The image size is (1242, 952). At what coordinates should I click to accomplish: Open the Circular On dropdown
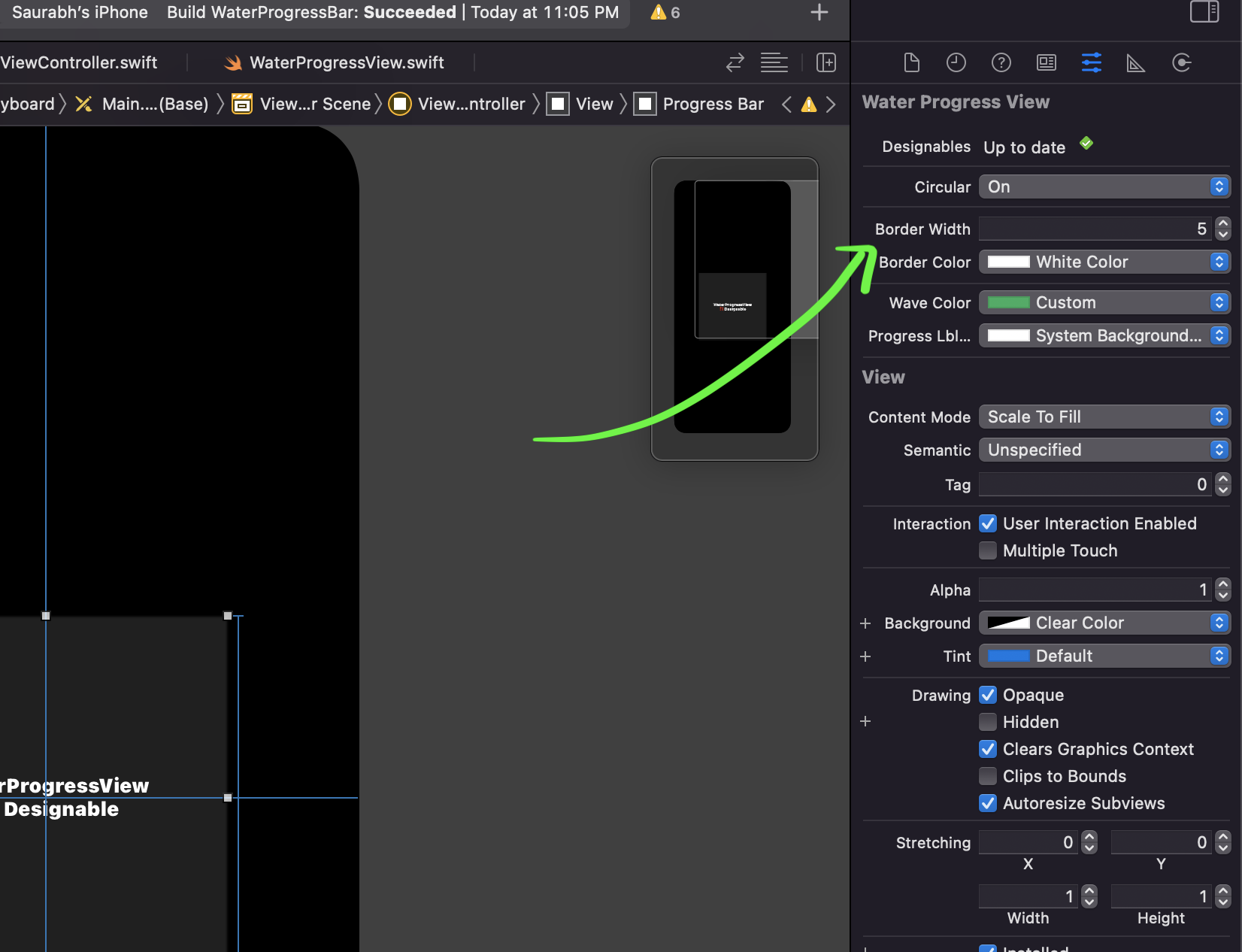pos(1104,186)
